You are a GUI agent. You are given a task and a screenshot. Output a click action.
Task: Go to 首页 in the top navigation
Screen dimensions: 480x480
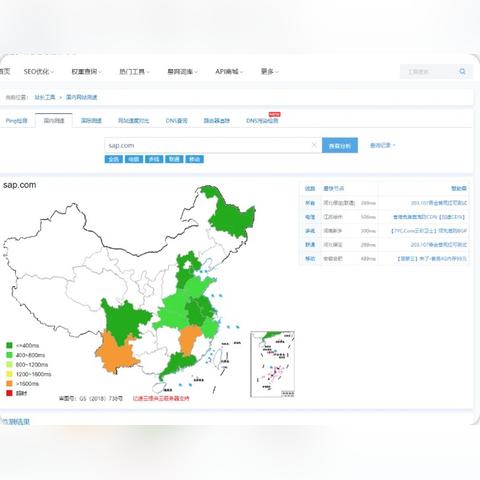click(x=5, y=72)
